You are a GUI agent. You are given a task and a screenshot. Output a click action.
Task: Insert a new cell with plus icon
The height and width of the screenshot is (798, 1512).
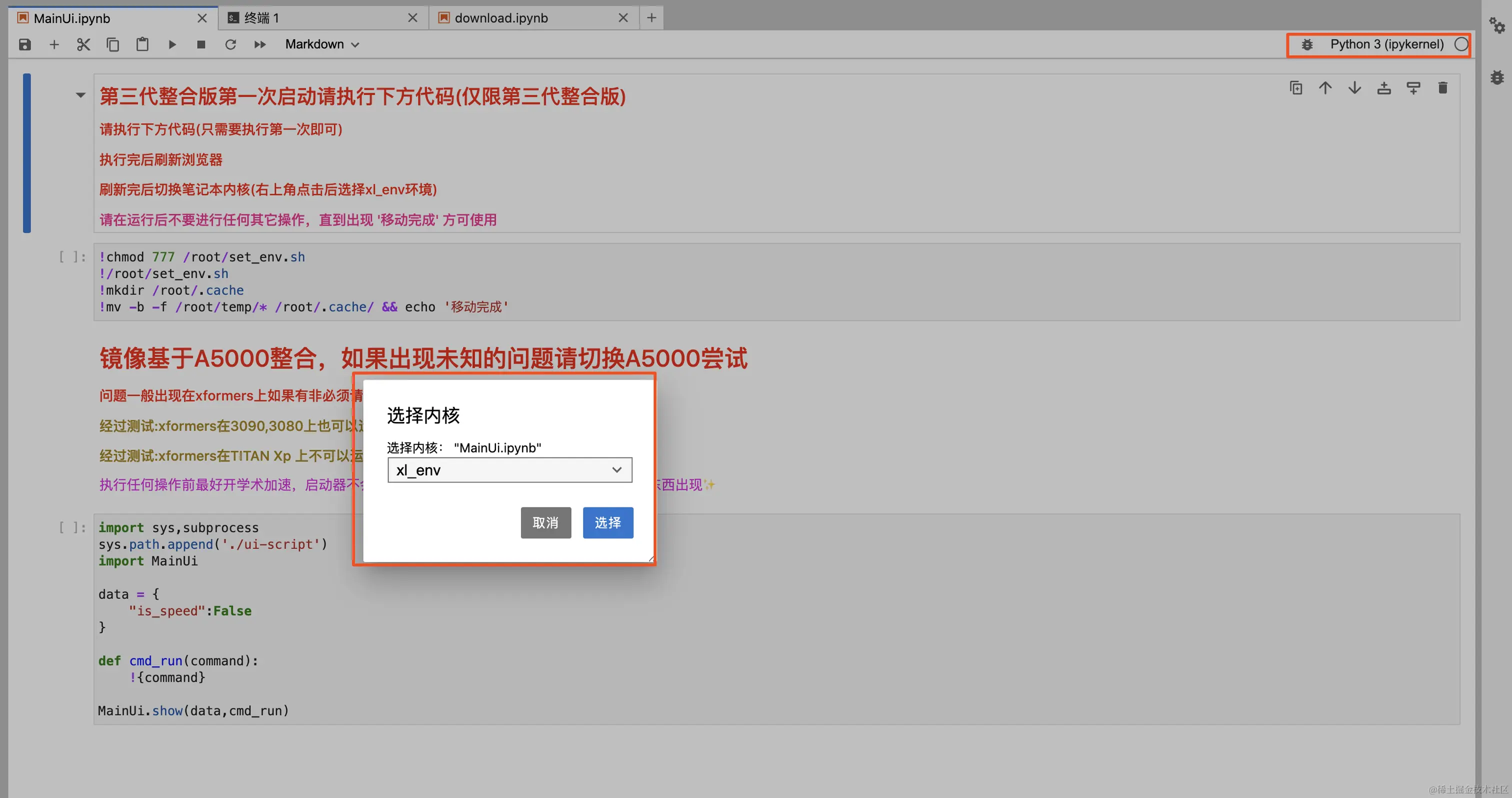click(x=54, y=44)
